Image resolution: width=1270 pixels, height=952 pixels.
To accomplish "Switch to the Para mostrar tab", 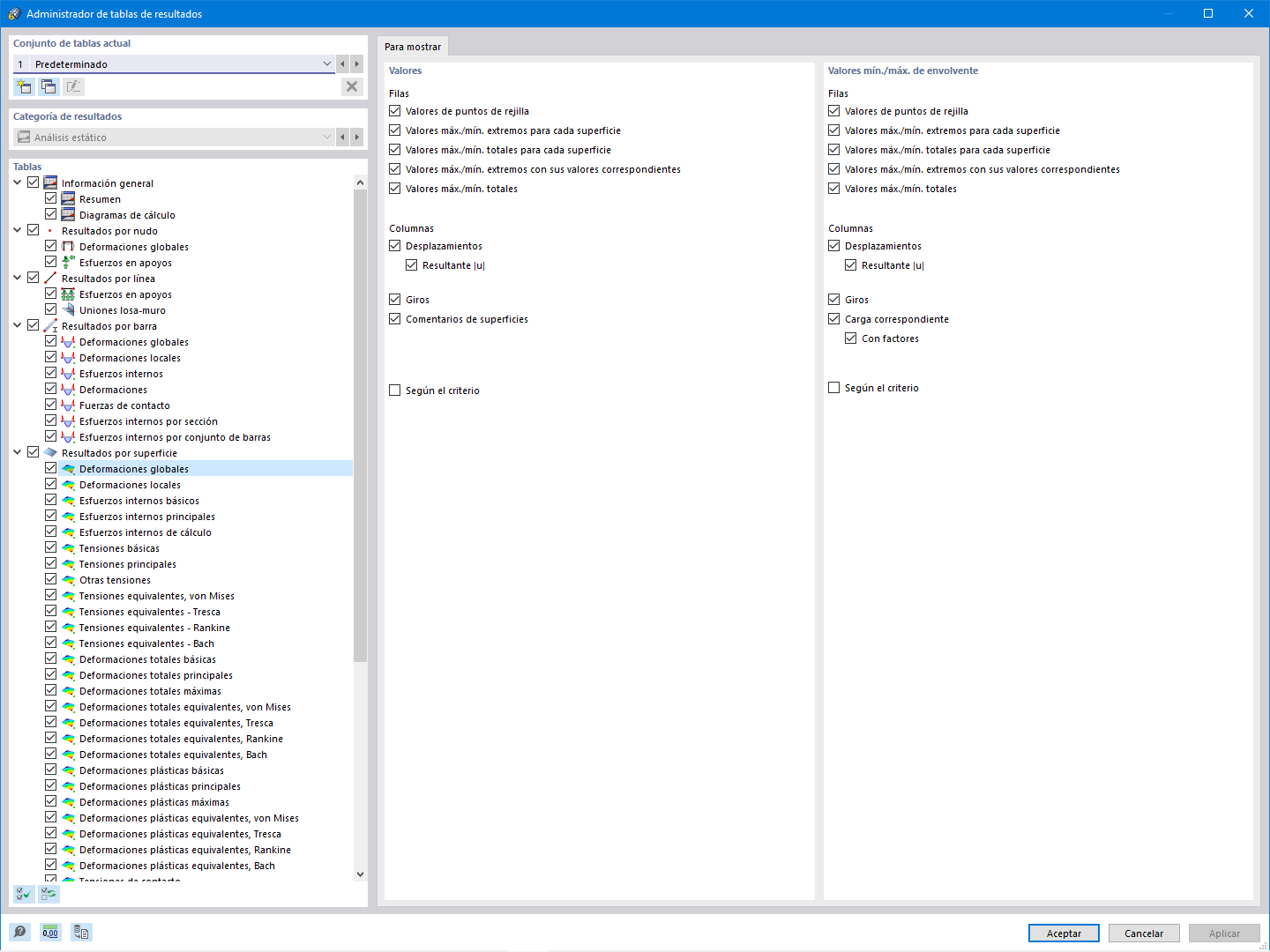I will (x=413, y=47).
